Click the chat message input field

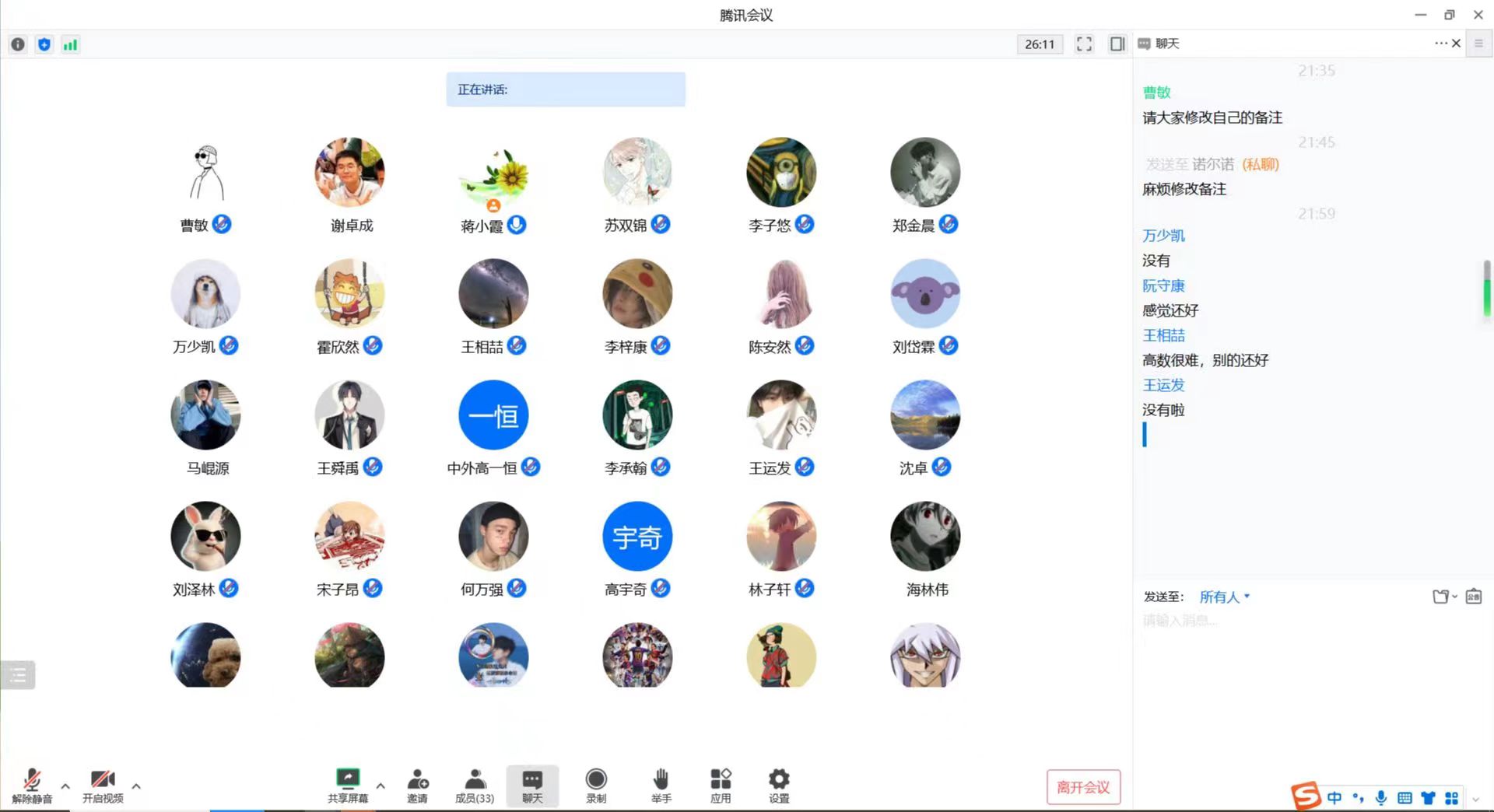[1307, 661]
